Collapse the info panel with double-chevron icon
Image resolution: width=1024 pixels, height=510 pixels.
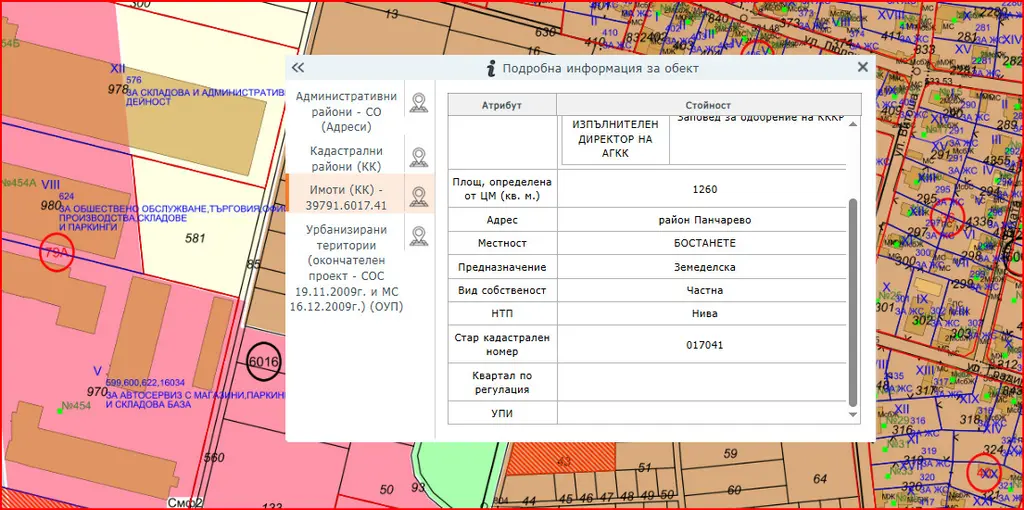[298, 67]
